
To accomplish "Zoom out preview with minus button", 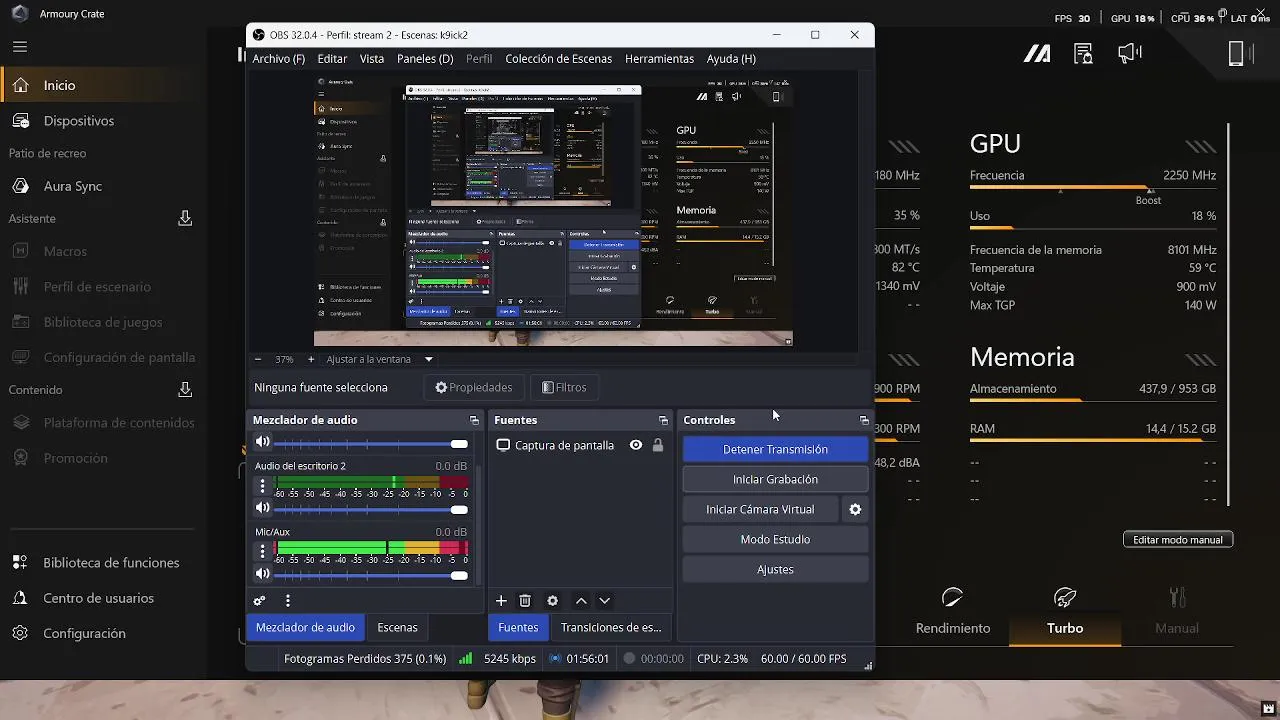I will coord(258,359).
